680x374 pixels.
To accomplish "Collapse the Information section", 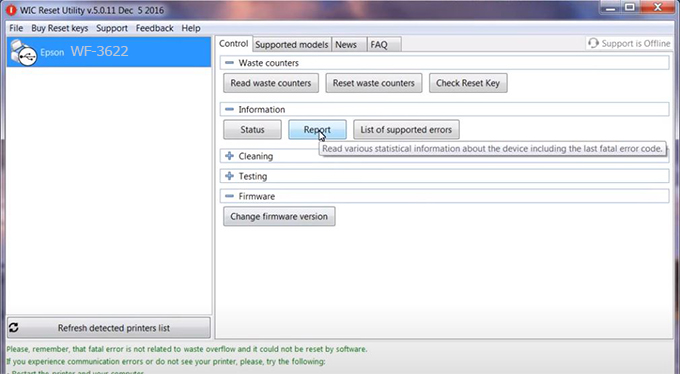I will (229, 109).
